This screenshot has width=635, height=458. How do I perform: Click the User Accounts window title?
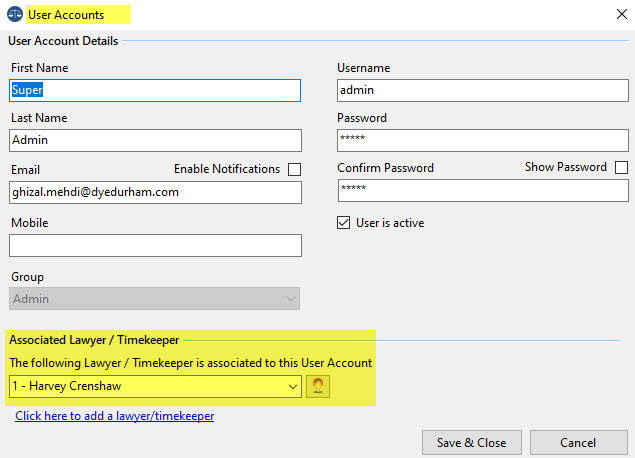coord(66,15)
